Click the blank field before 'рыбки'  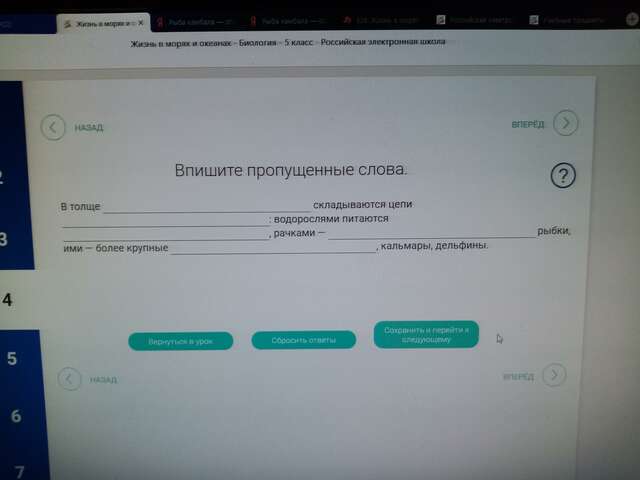pyautogui.click(x=432, y=232)
